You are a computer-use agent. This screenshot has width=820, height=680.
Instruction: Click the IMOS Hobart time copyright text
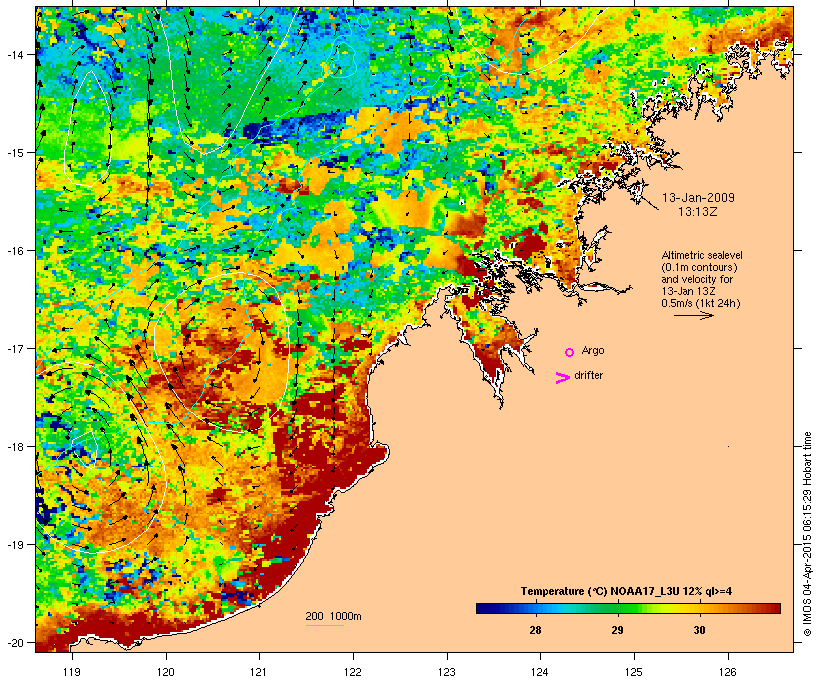807,534
